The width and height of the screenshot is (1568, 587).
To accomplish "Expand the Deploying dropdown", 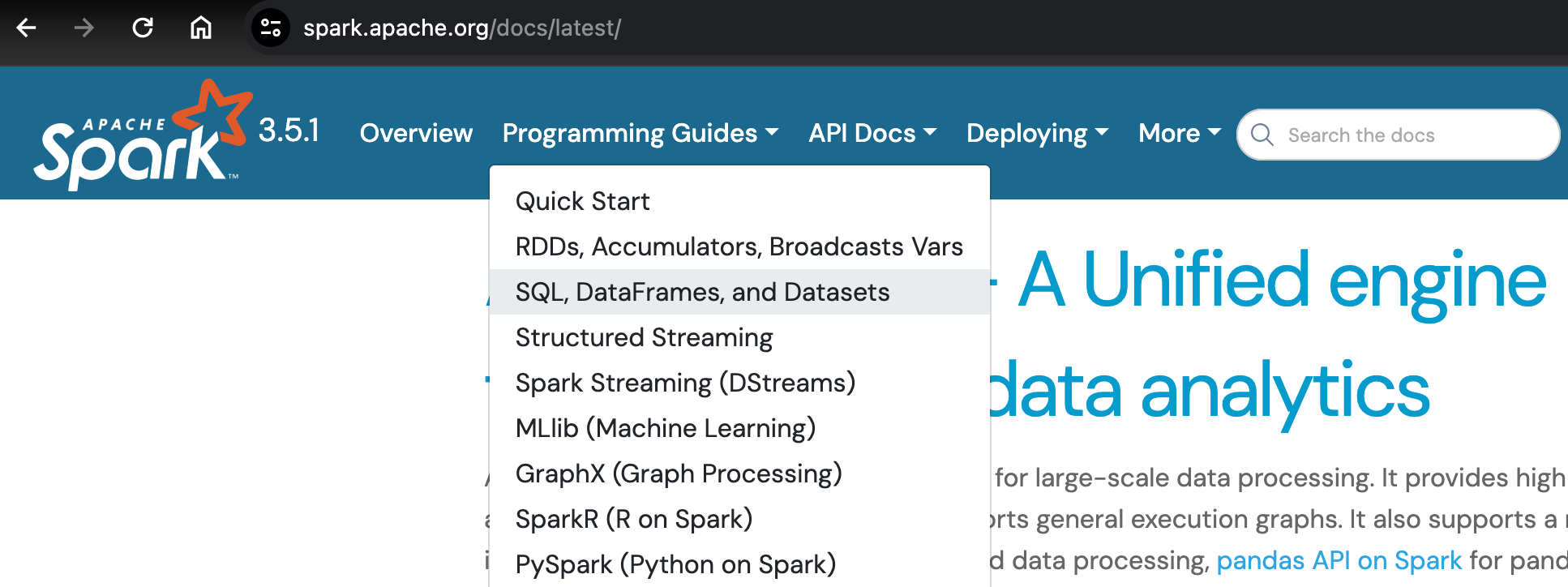I will click(x=1037, y=133).
